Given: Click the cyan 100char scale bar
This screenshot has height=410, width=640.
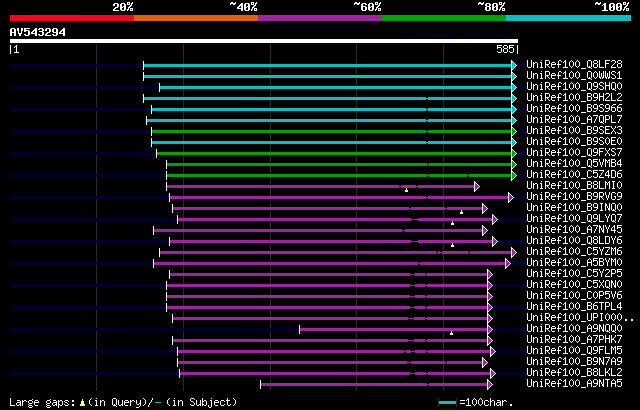Looking at the screenshot, I should [x=448, y=403].
